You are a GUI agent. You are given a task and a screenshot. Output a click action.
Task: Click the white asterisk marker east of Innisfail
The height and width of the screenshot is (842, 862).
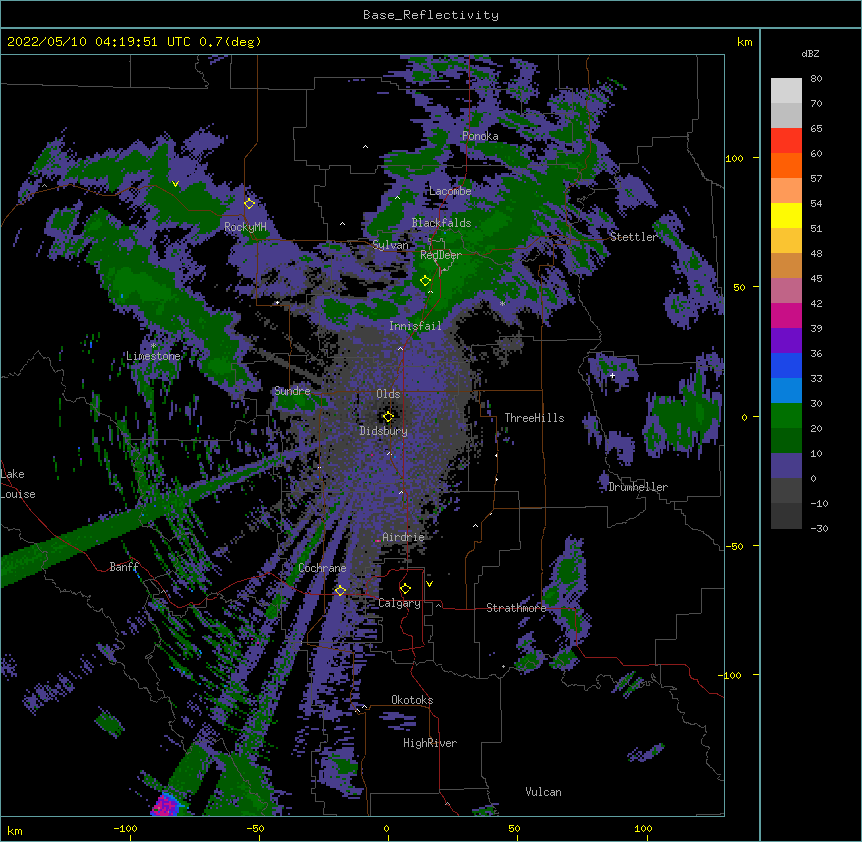(x=502, y=303)
